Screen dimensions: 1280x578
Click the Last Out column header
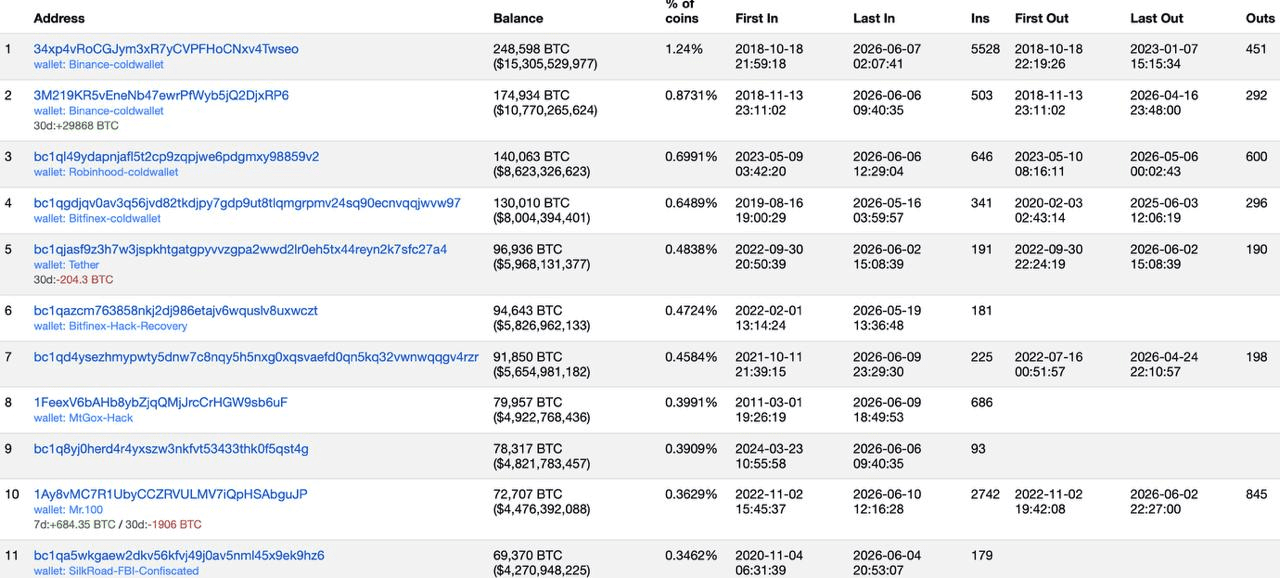click(1157, 18)
